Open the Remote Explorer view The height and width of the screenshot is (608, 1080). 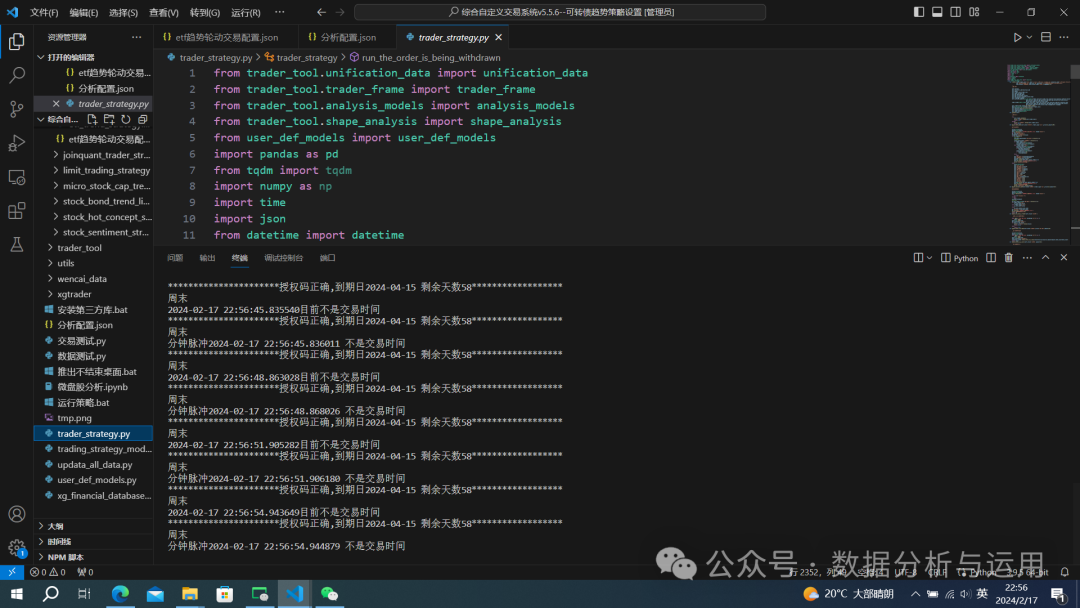(x=17, y=177)
